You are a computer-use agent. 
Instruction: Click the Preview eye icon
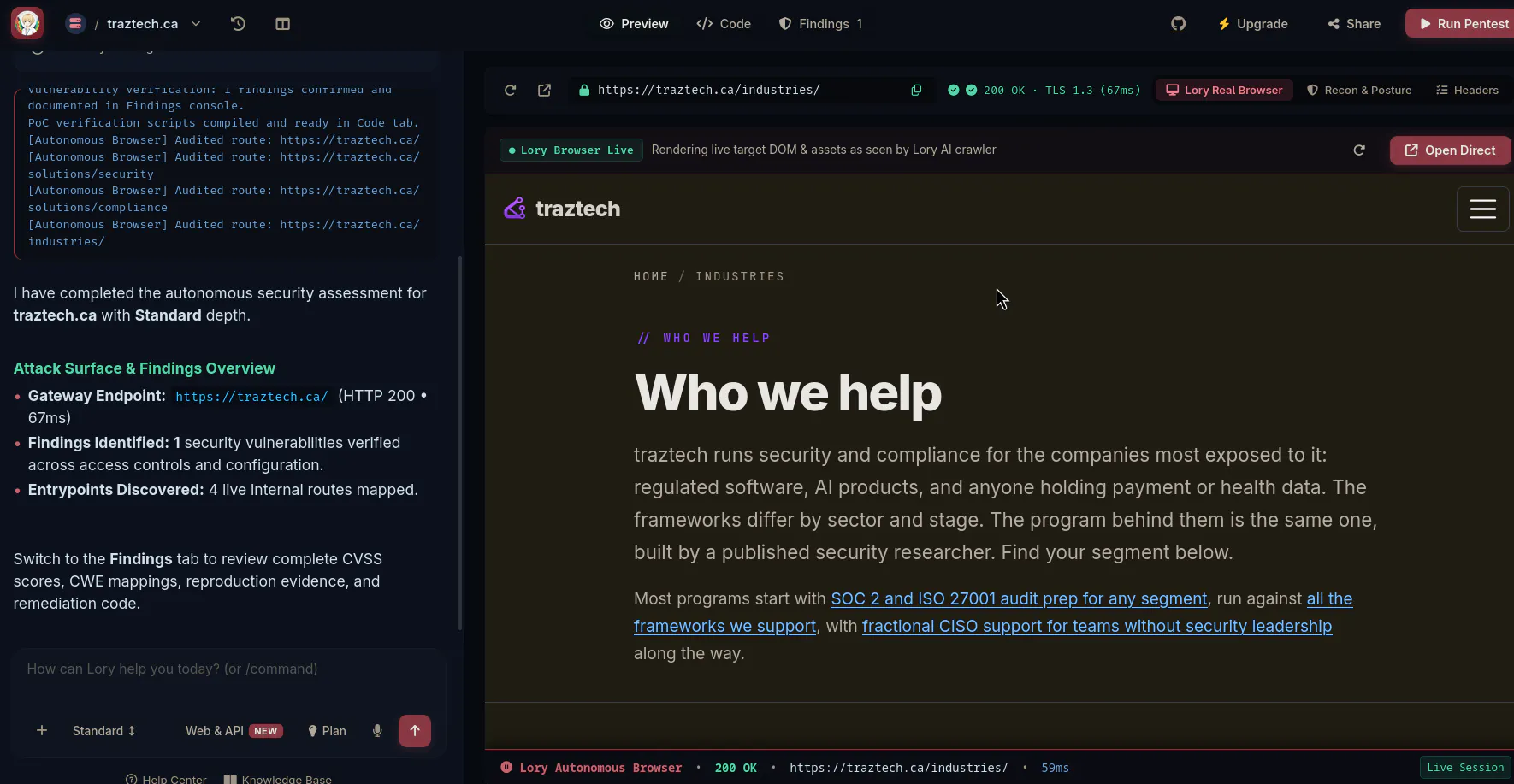[606, 23]
